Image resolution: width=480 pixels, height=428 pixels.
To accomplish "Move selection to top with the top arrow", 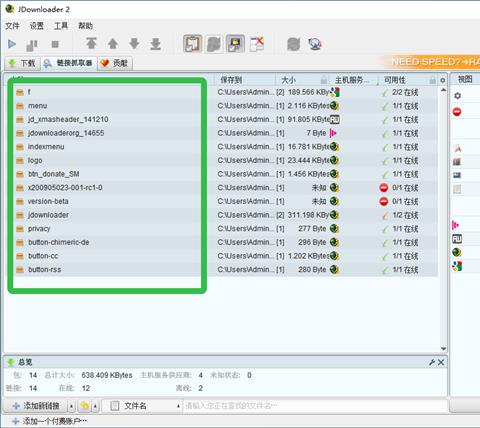I will pos(91,44).
